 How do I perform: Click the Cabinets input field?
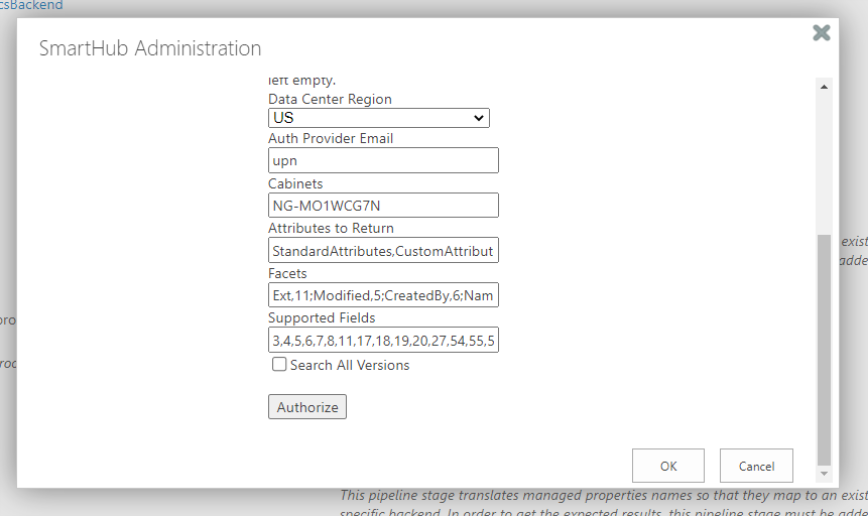click(383, 205)
